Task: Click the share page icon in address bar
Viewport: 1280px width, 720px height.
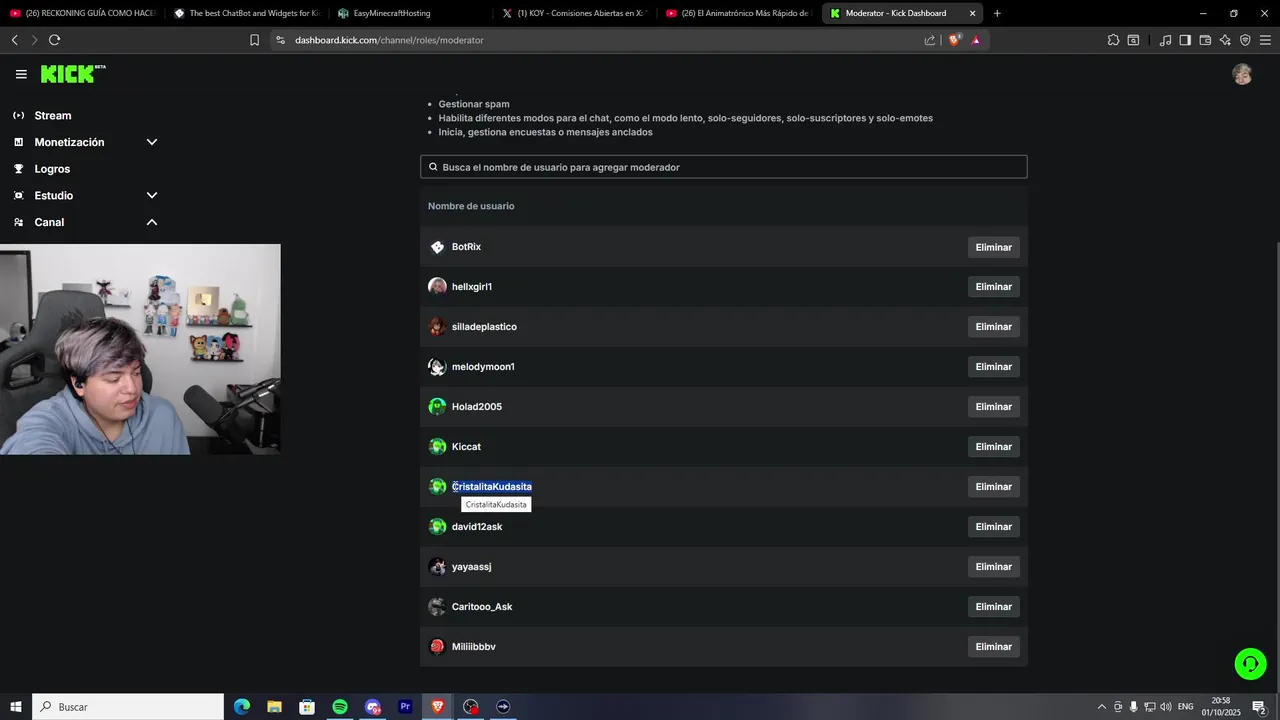Action: 930,40
